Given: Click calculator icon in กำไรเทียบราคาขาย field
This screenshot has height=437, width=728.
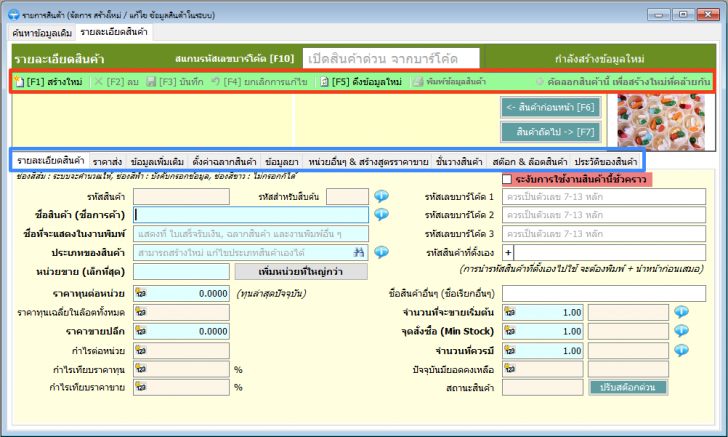Looking at the screenshot, I should pyautogui.click(x=141, y=387).
